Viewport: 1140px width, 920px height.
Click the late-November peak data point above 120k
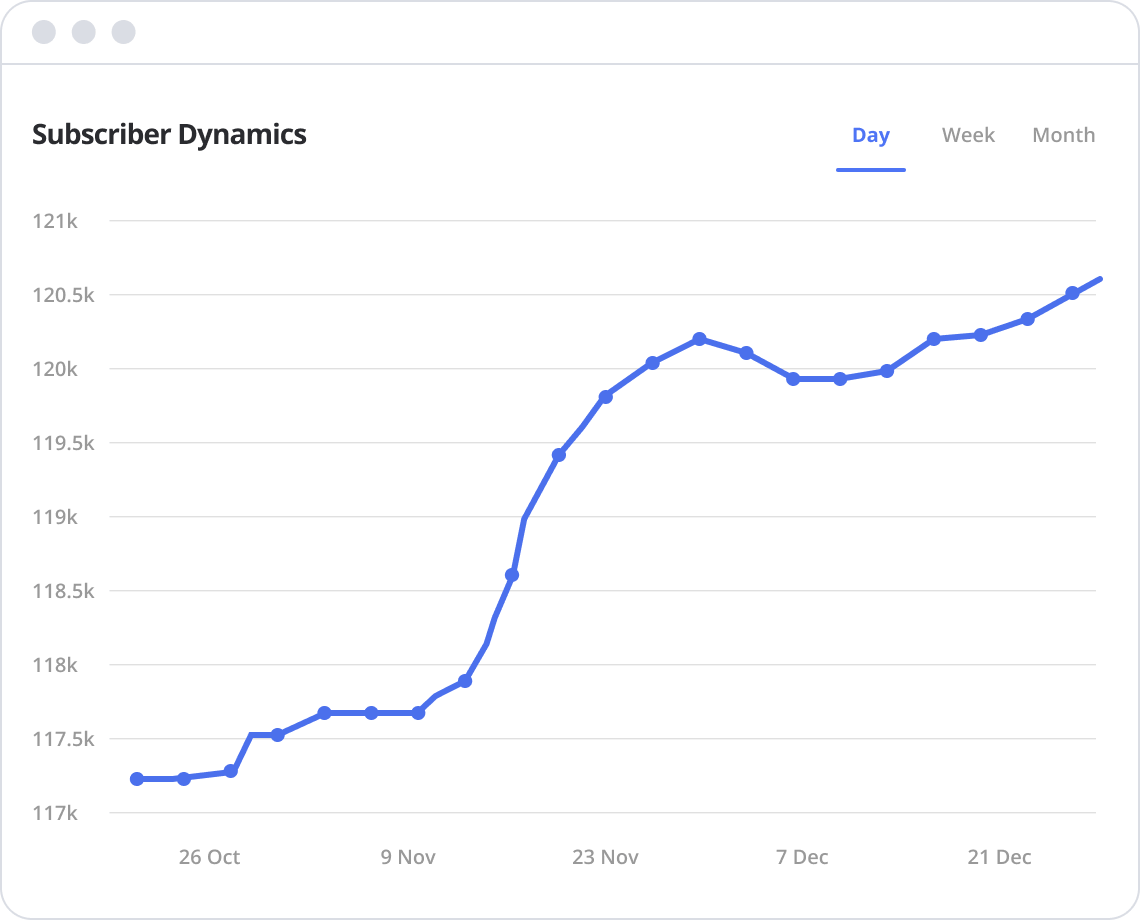tap(699, 339)
